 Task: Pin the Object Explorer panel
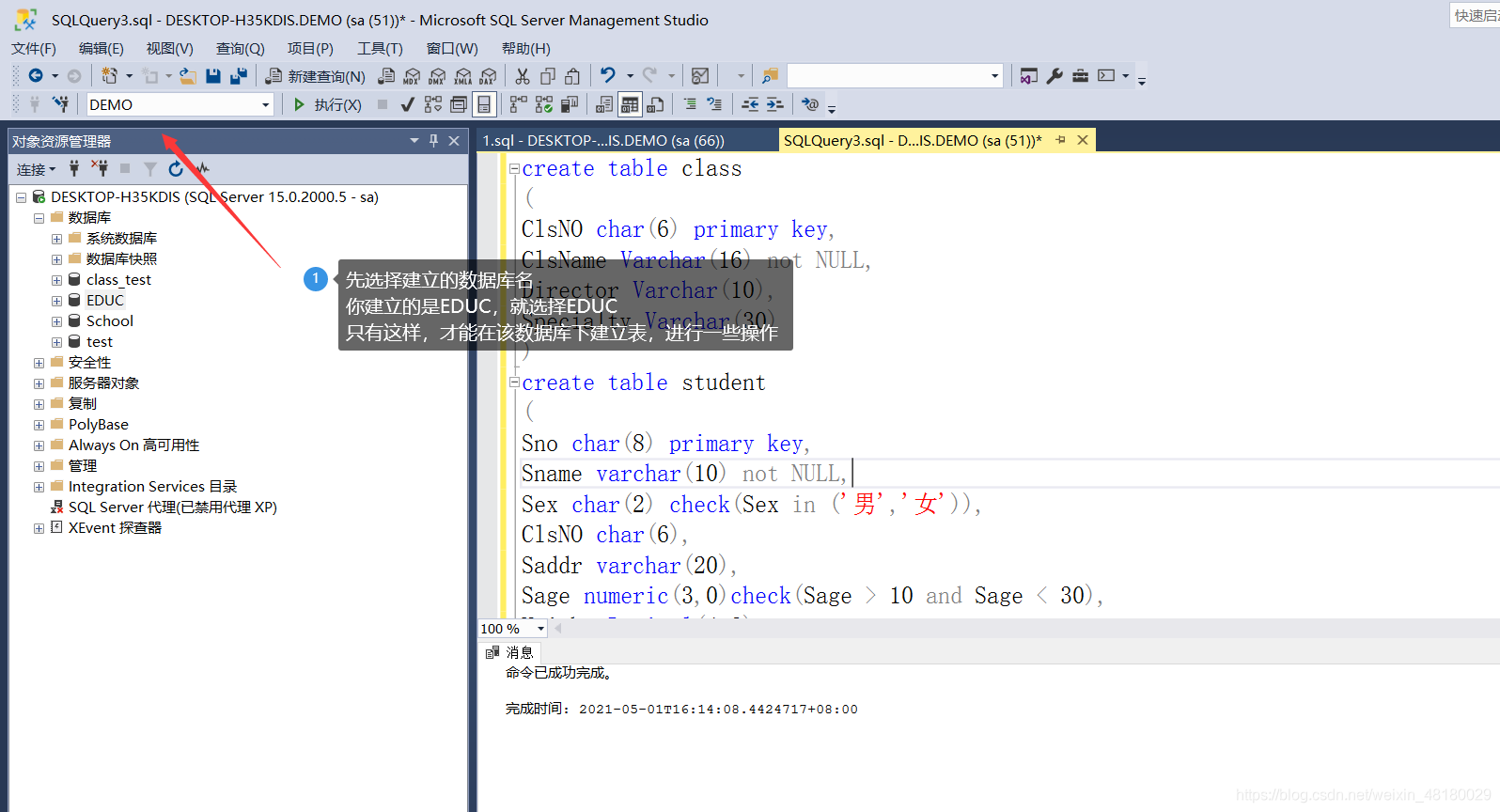(x=433, y=141)
